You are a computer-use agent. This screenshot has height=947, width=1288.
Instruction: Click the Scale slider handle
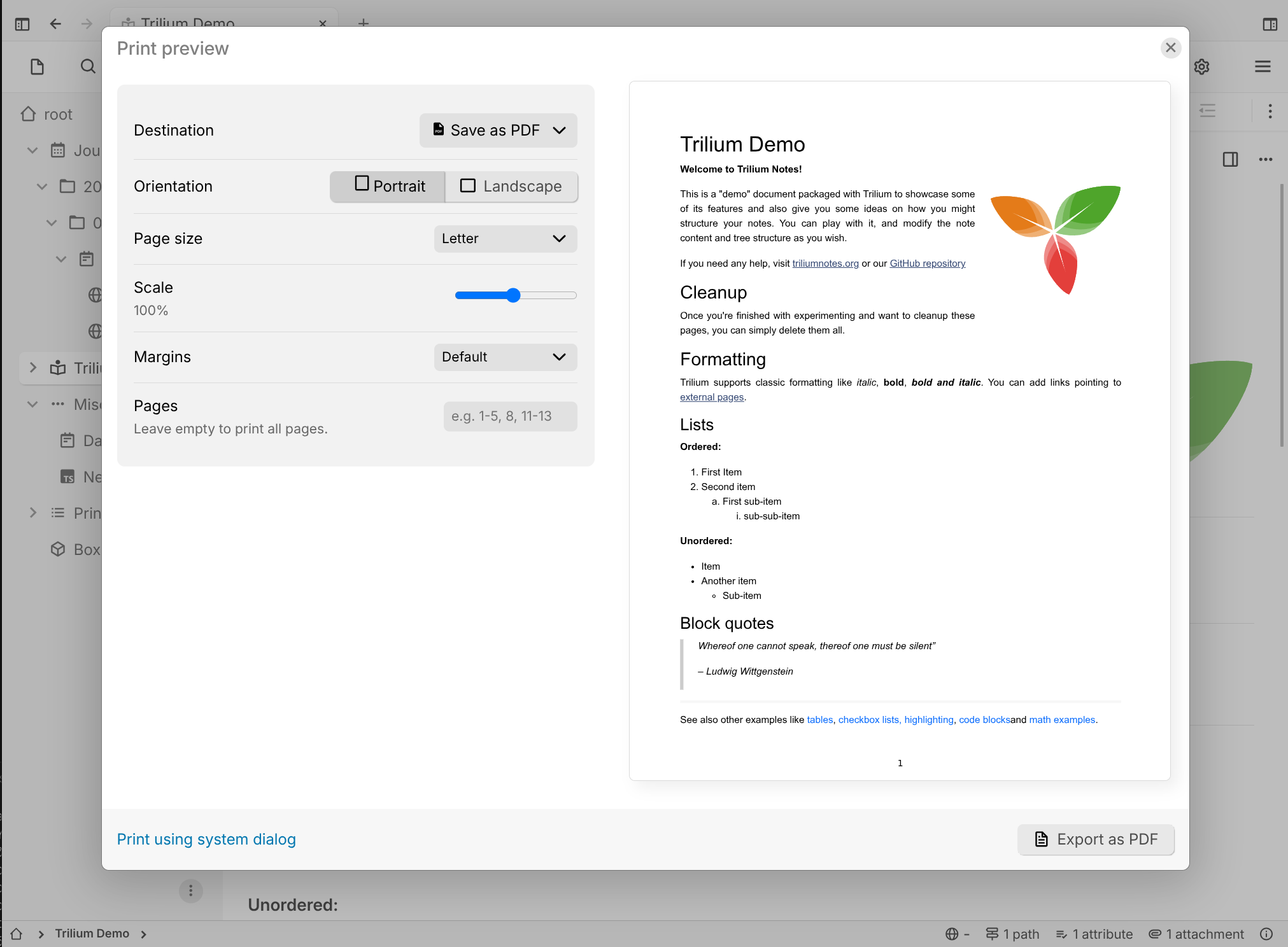pos(513,295)
